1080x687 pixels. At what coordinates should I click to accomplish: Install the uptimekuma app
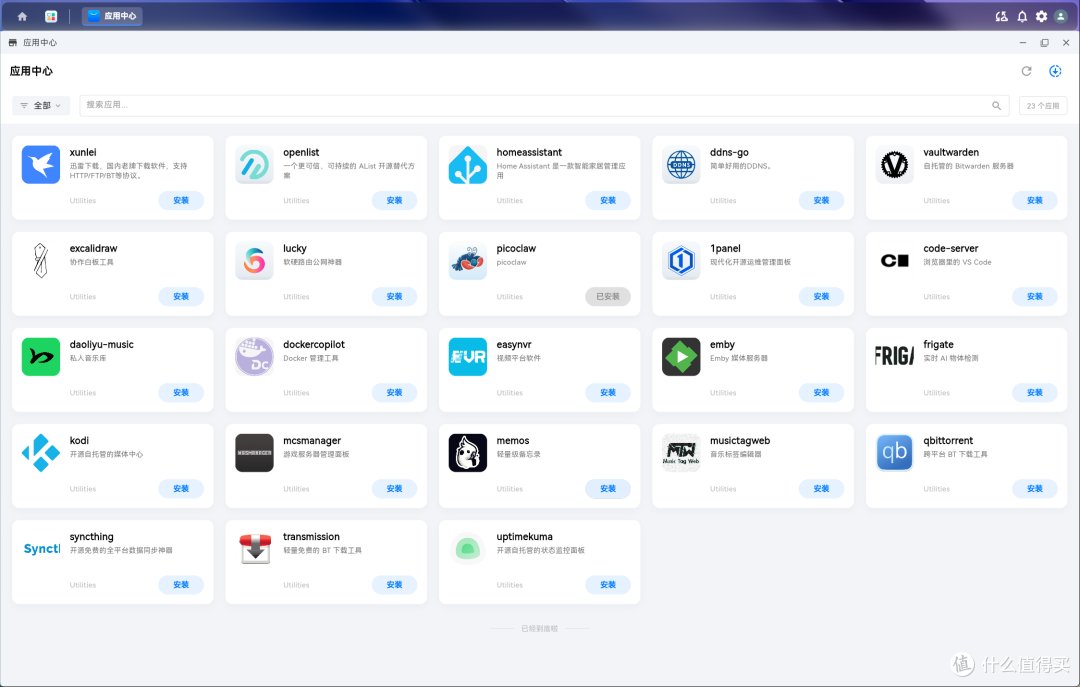click(608, 585)
